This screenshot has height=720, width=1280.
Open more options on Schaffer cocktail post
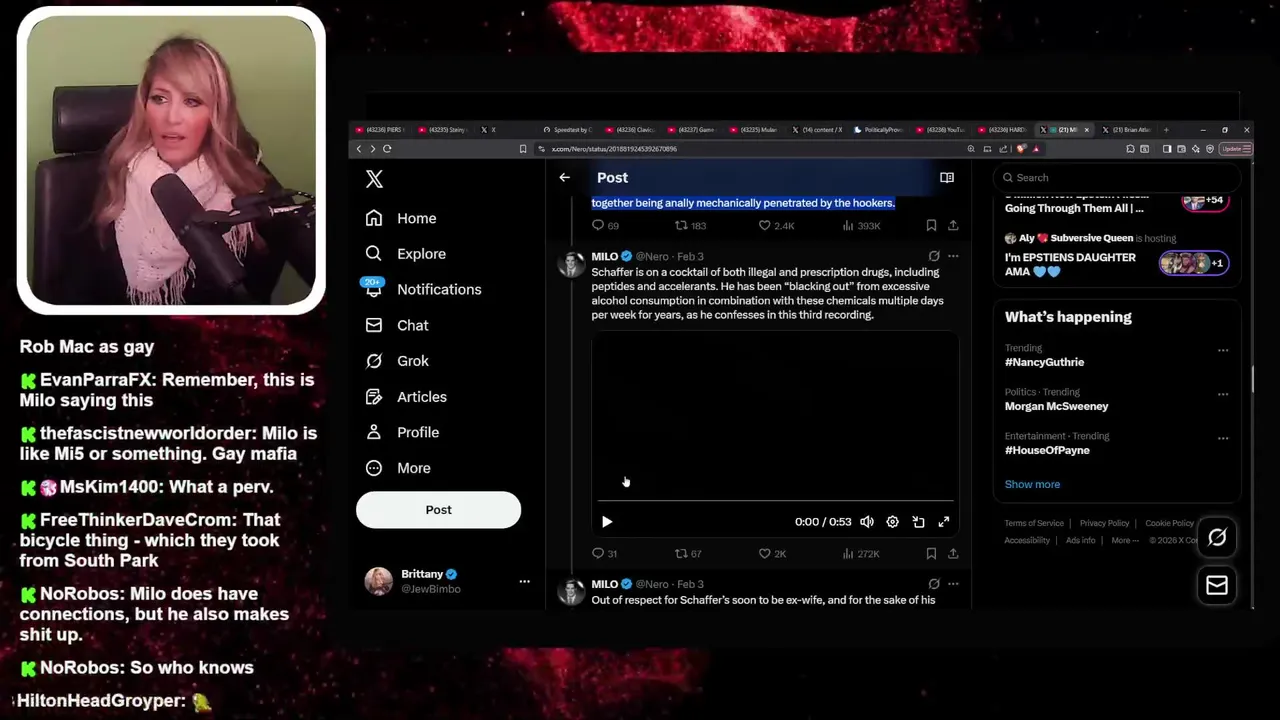tap(953, 256)
